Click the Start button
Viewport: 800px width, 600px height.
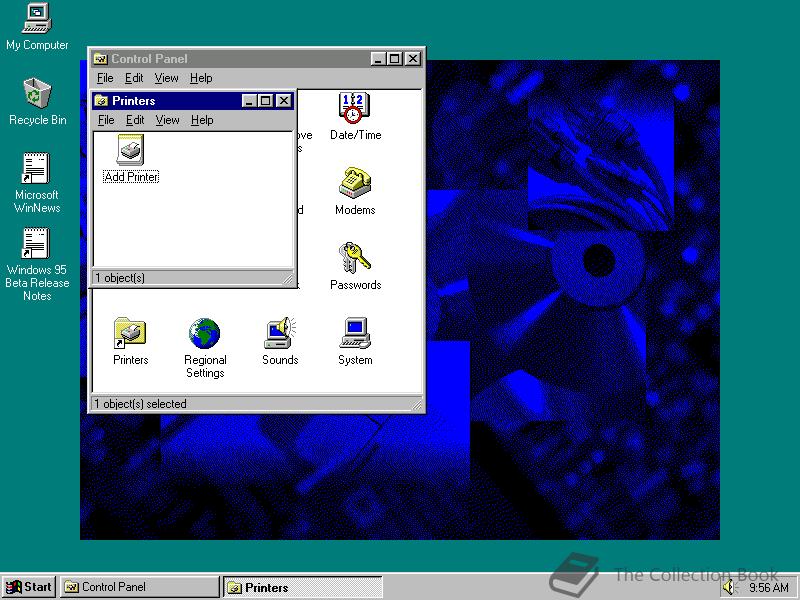[29, 587]
